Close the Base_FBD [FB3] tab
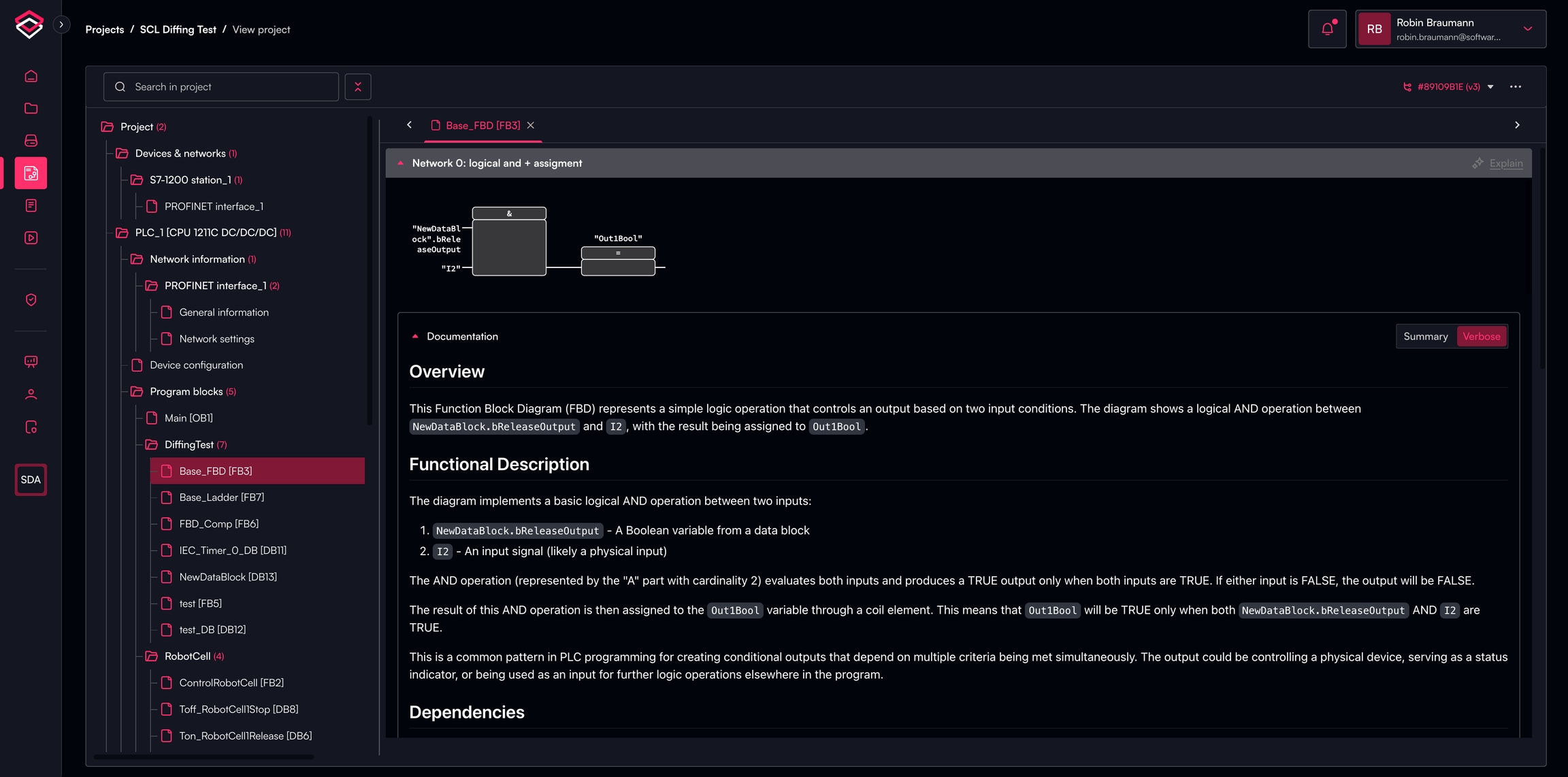This screenshot has height=777, width=1568. click(x=531, y=126)
